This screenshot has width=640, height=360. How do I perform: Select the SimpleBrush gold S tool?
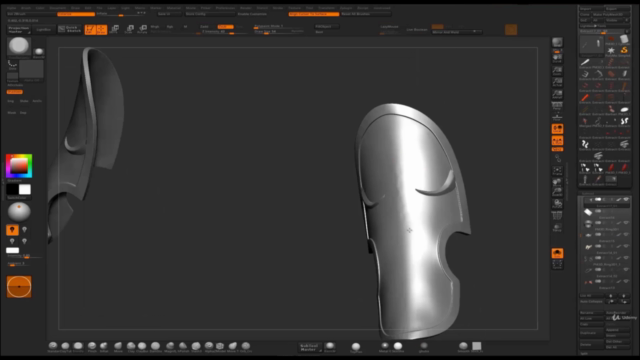(624, 50)
